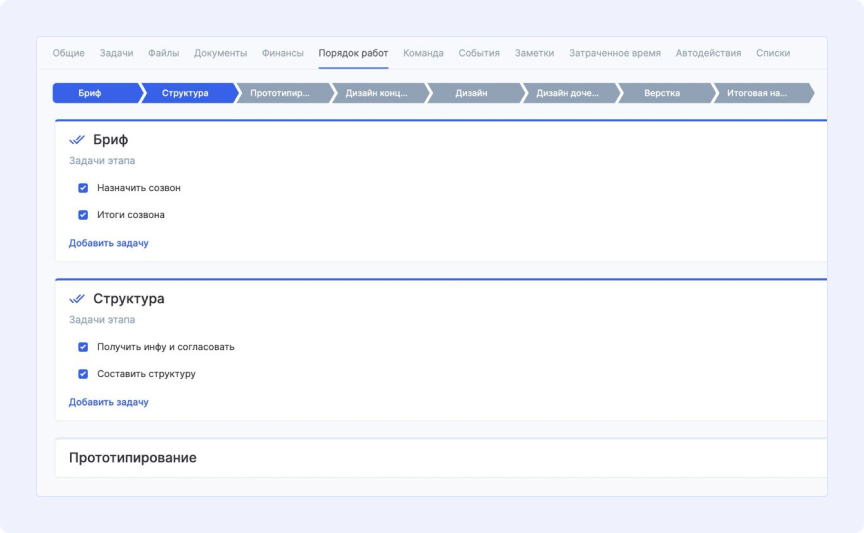Open the Финансы tab

click(283, 53)
